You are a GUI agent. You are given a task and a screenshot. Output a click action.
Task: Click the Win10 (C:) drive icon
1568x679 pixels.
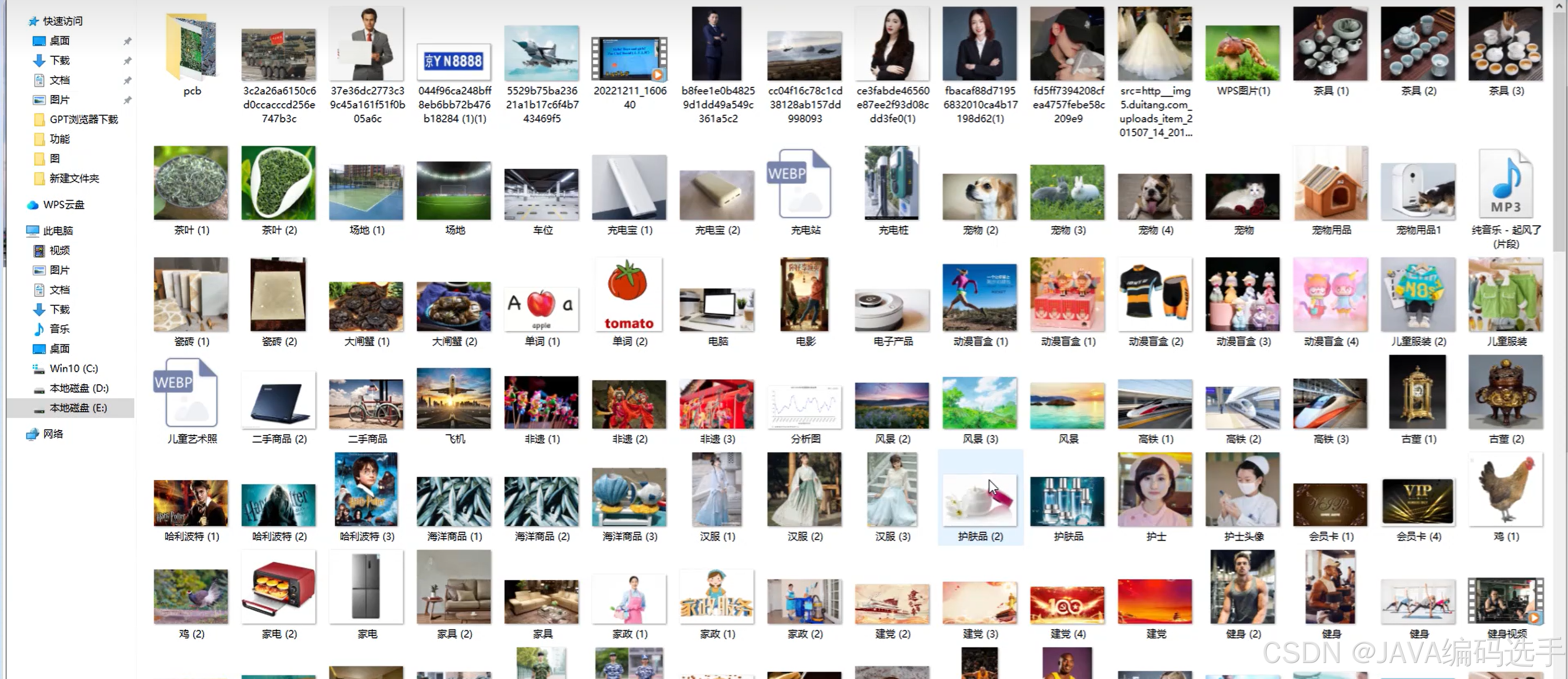tap(39, 369)
